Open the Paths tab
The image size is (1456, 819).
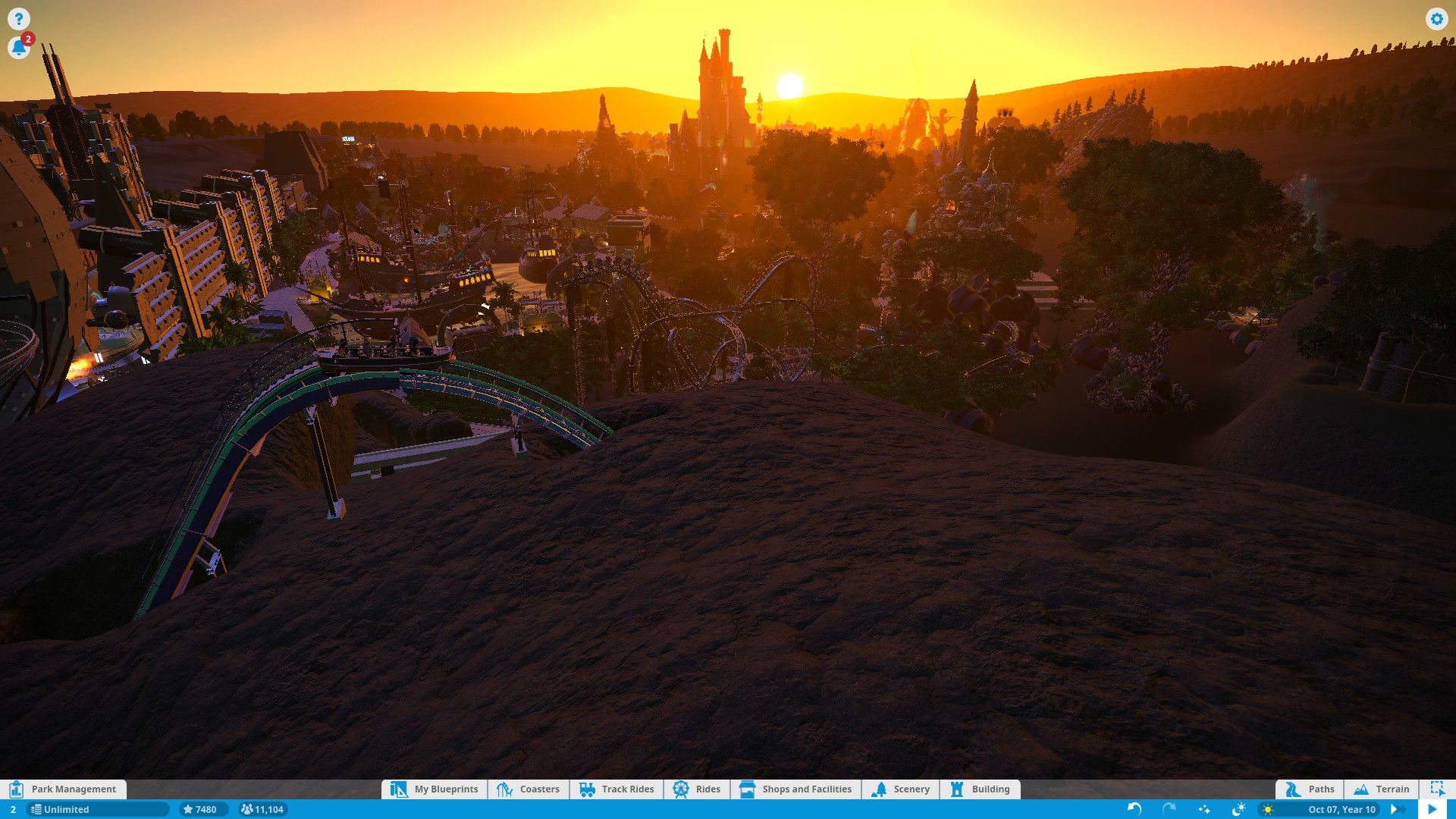point(1310,789)
